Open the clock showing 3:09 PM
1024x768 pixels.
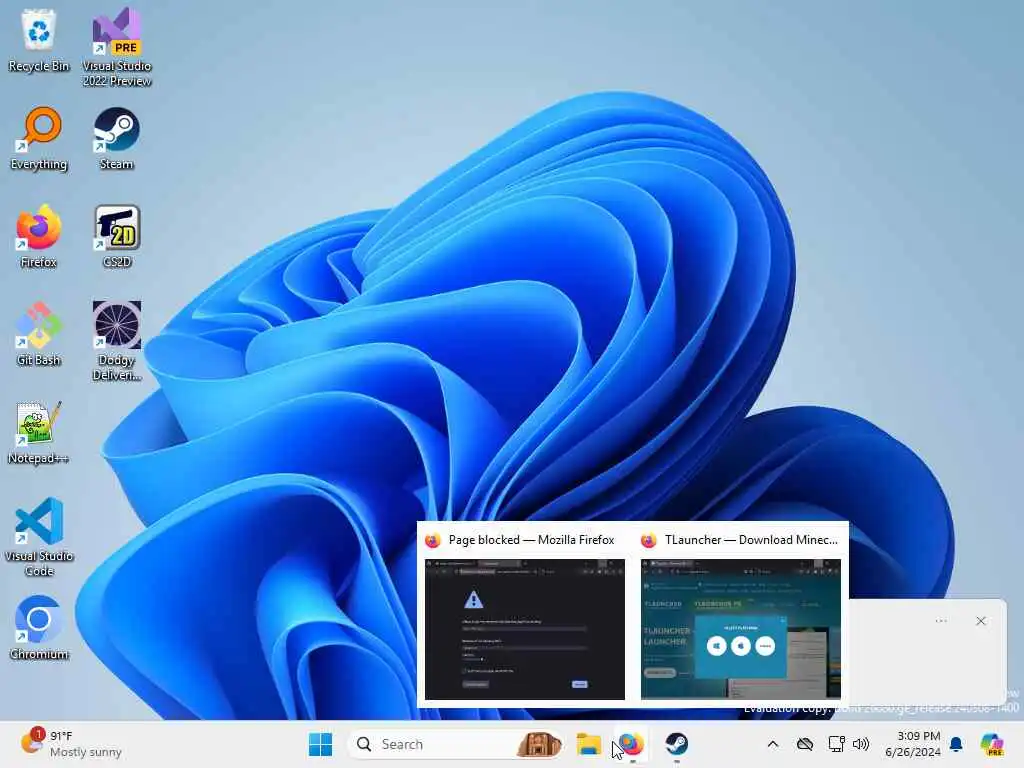pos(912,744)
